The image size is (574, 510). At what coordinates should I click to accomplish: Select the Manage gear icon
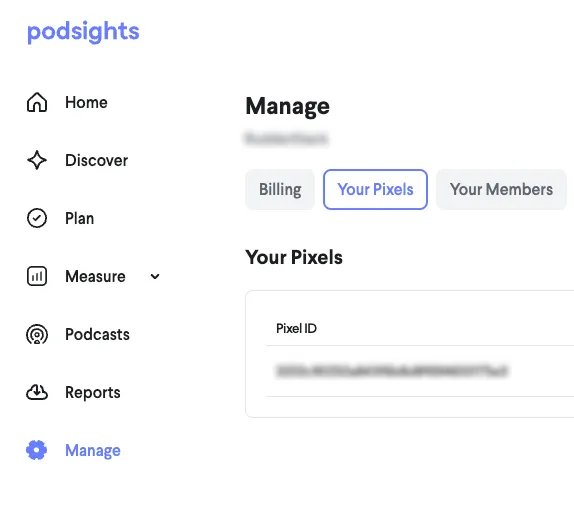click(x=37, y=450)
